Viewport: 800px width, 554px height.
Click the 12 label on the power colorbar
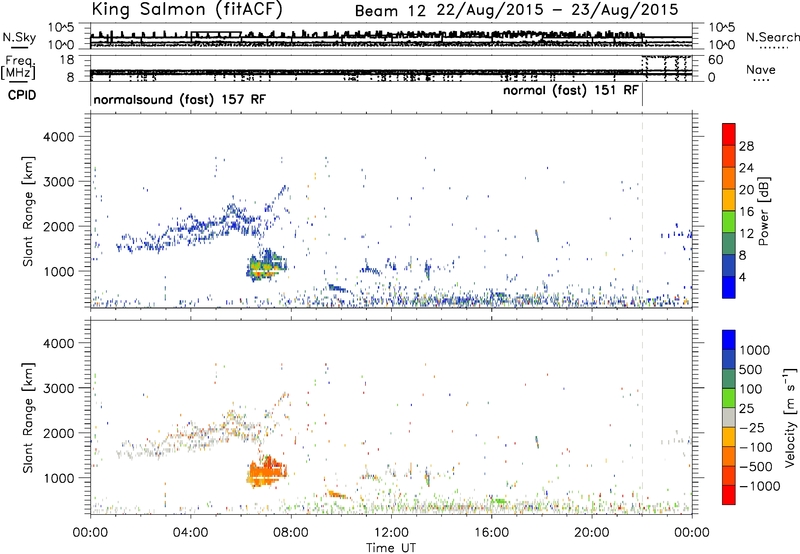tap(746, 234)
